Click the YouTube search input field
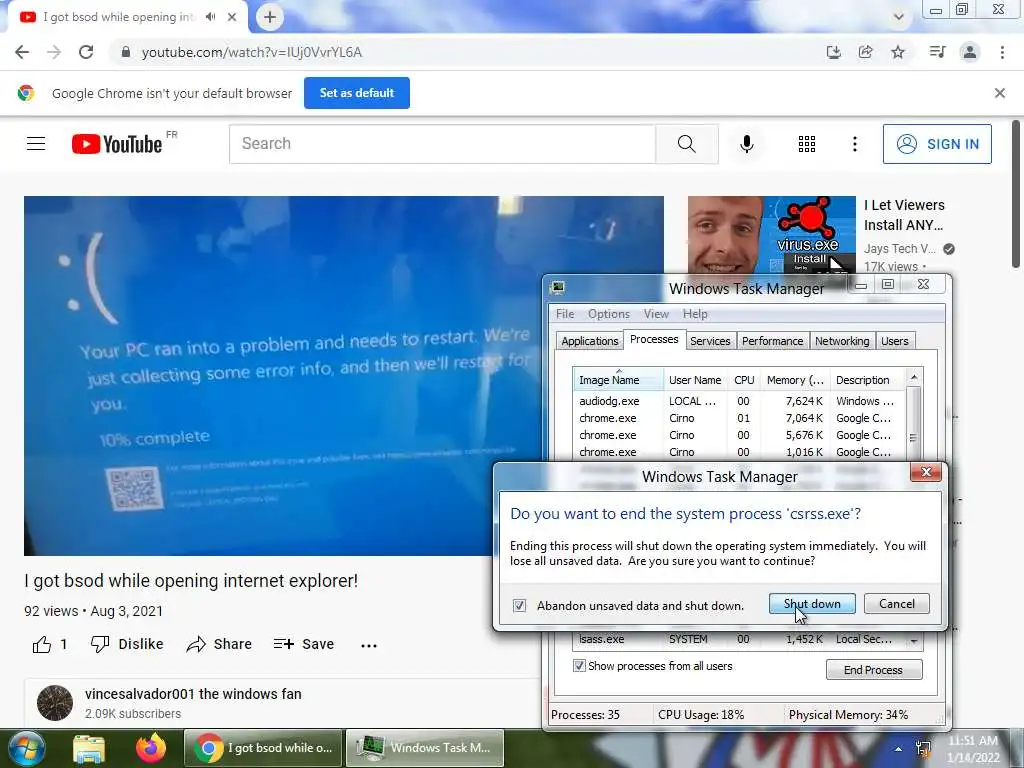Screen dimensions: 1024x768 442,144
